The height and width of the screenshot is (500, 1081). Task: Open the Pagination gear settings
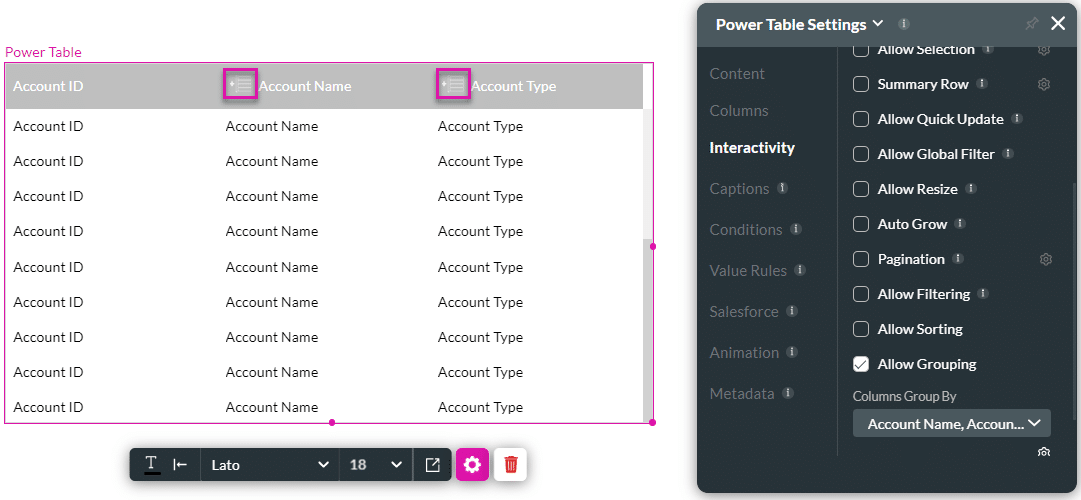click(x=1045, y=259)
